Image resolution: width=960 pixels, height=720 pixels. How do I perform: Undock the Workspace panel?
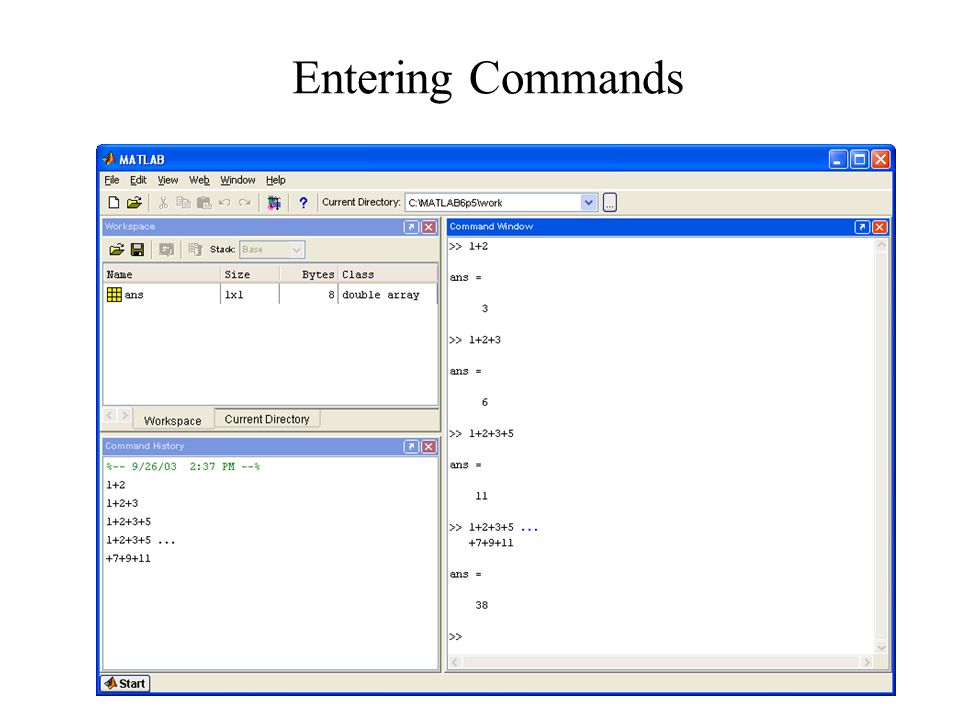(411, 227)
